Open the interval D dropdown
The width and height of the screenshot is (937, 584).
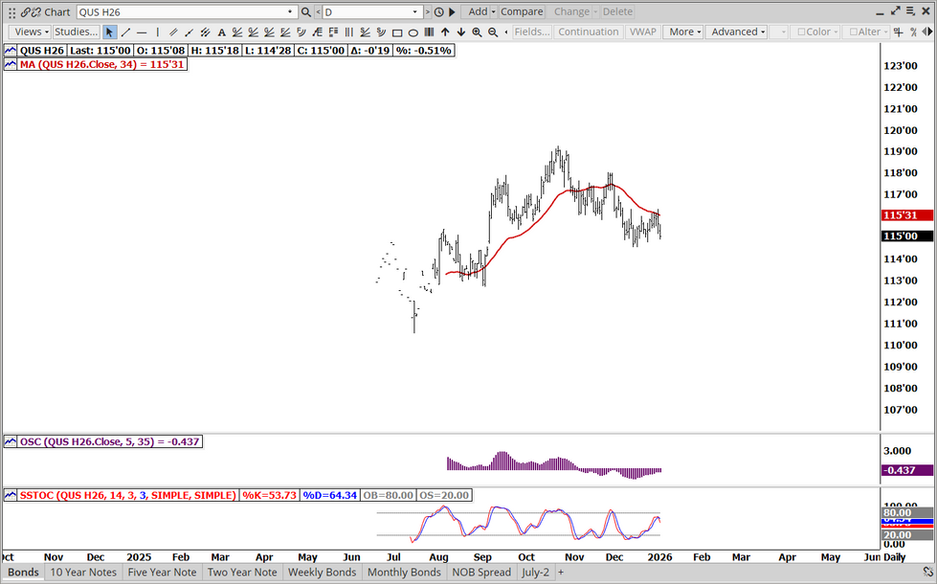pyautogui.click(x=415, y=12)
